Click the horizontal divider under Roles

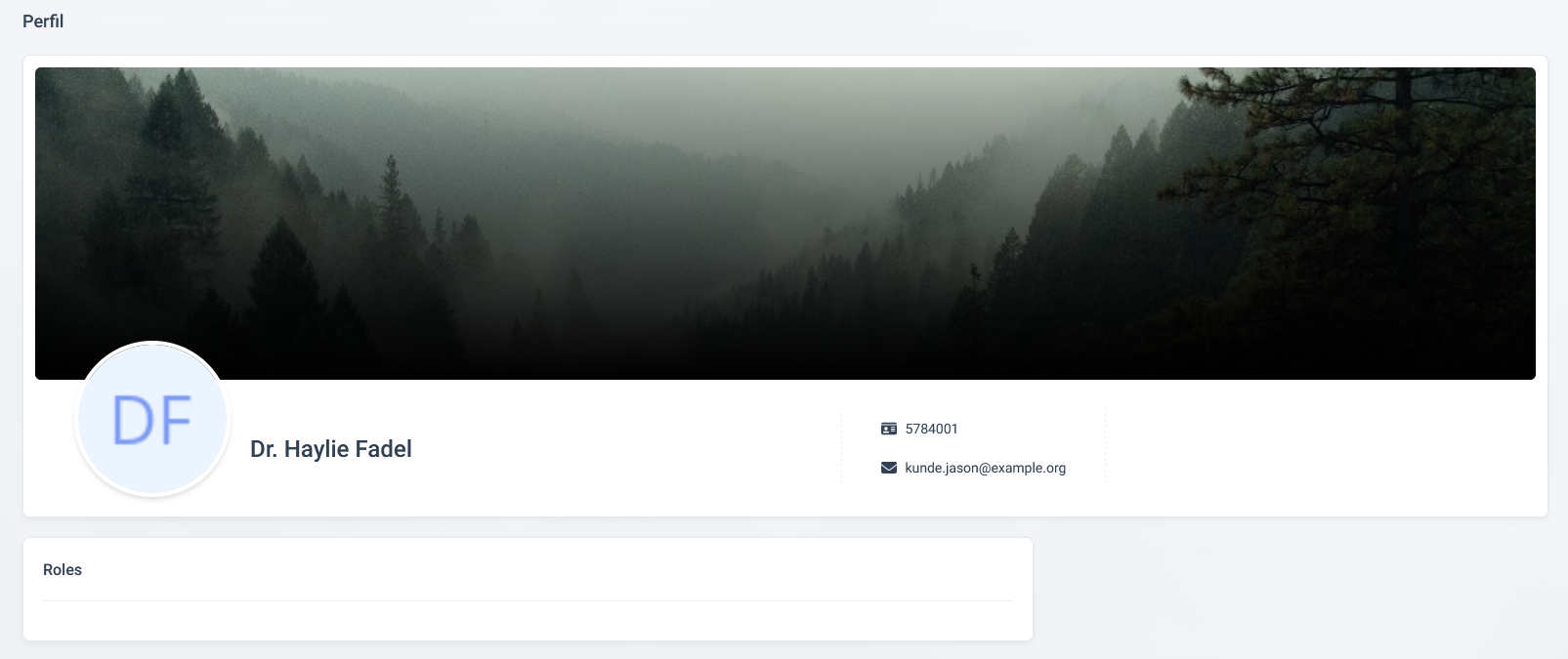coord(528,600)
